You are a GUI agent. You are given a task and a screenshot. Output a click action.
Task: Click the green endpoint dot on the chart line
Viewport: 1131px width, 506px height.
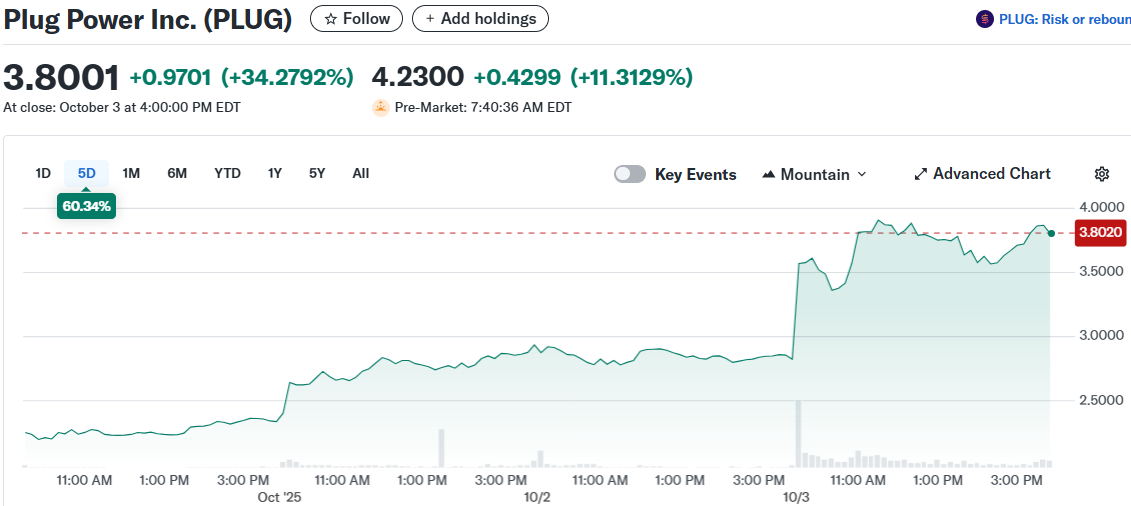(1050, 233)
